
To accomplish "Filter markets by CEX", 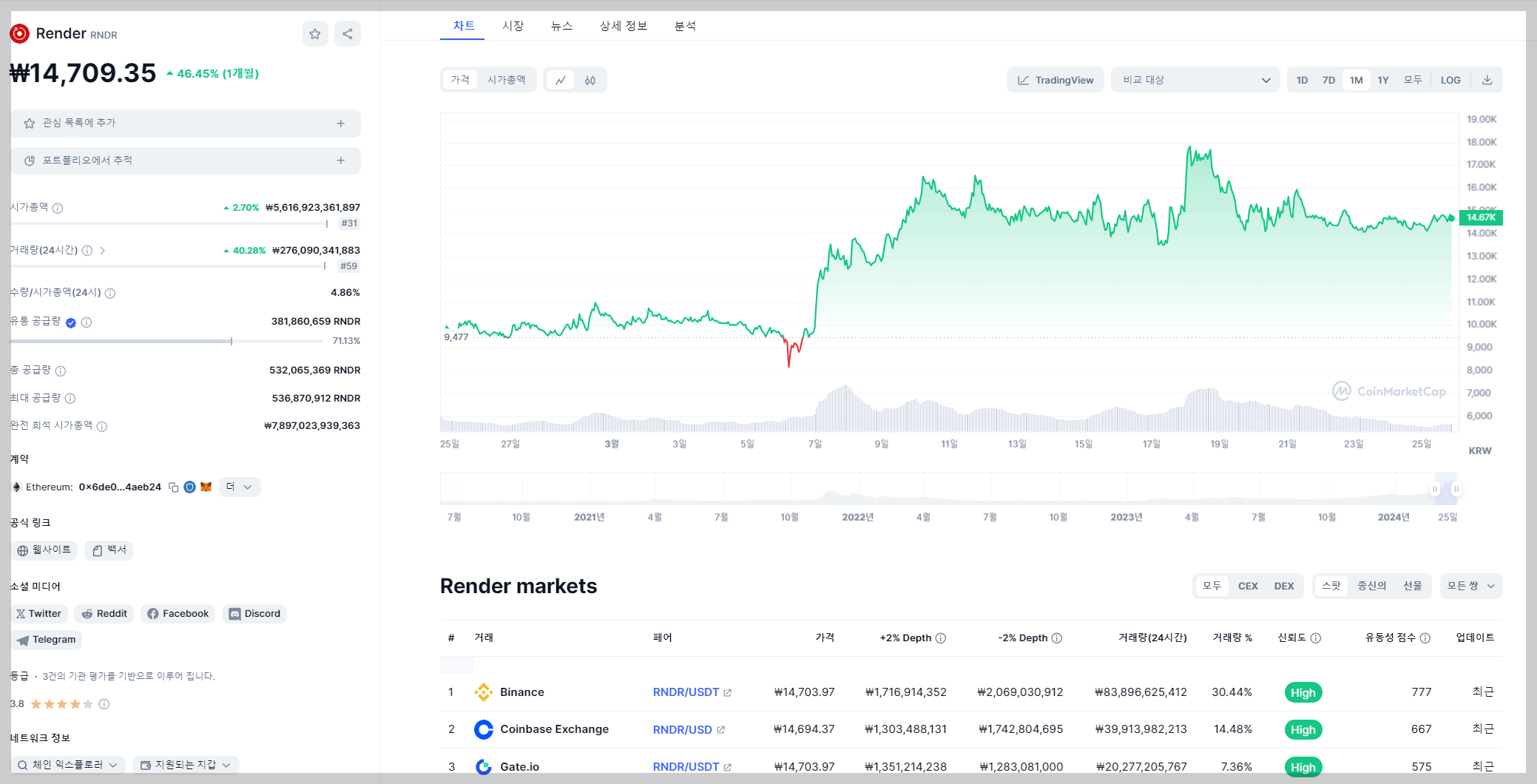I will pos(1248,586).
